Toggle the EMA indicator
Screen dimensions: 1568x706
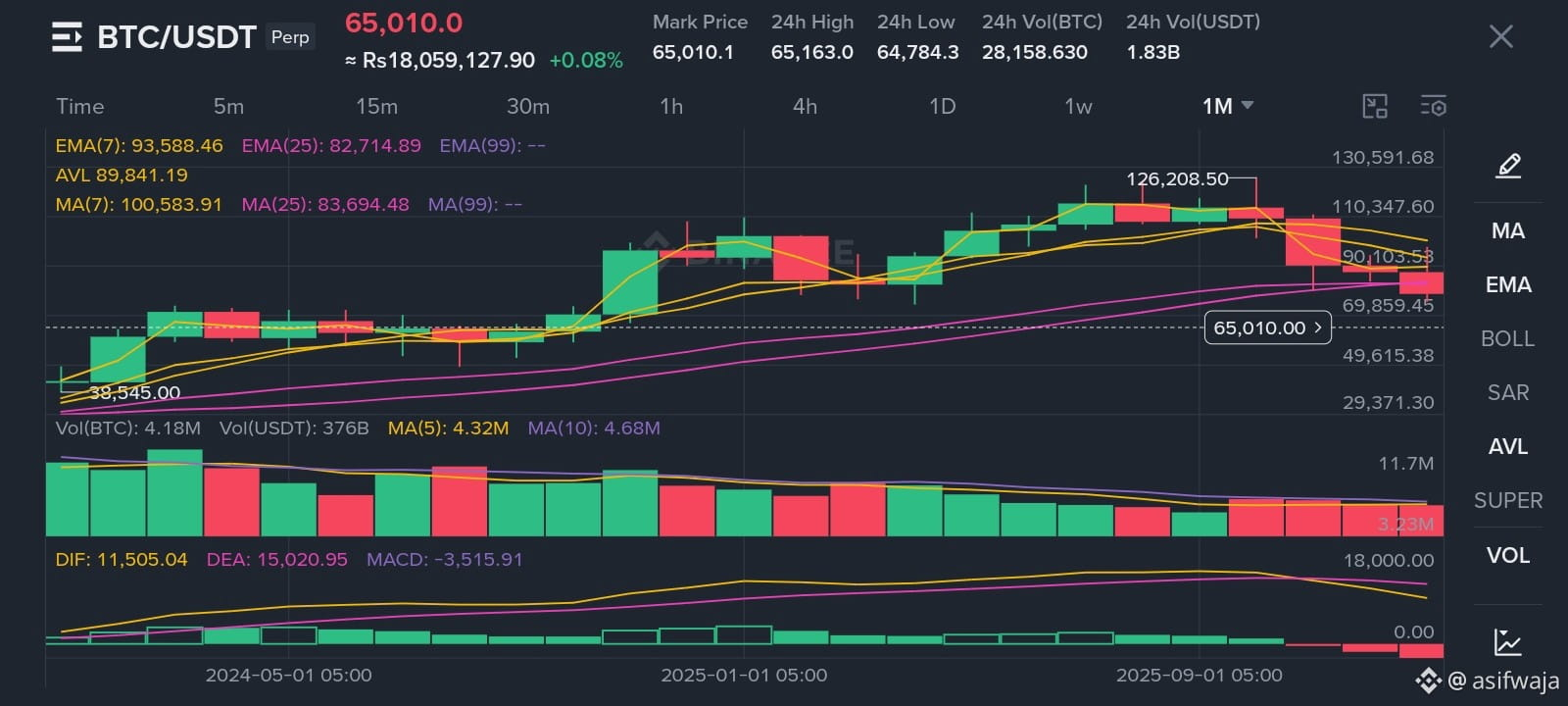tap(1508, 284)
